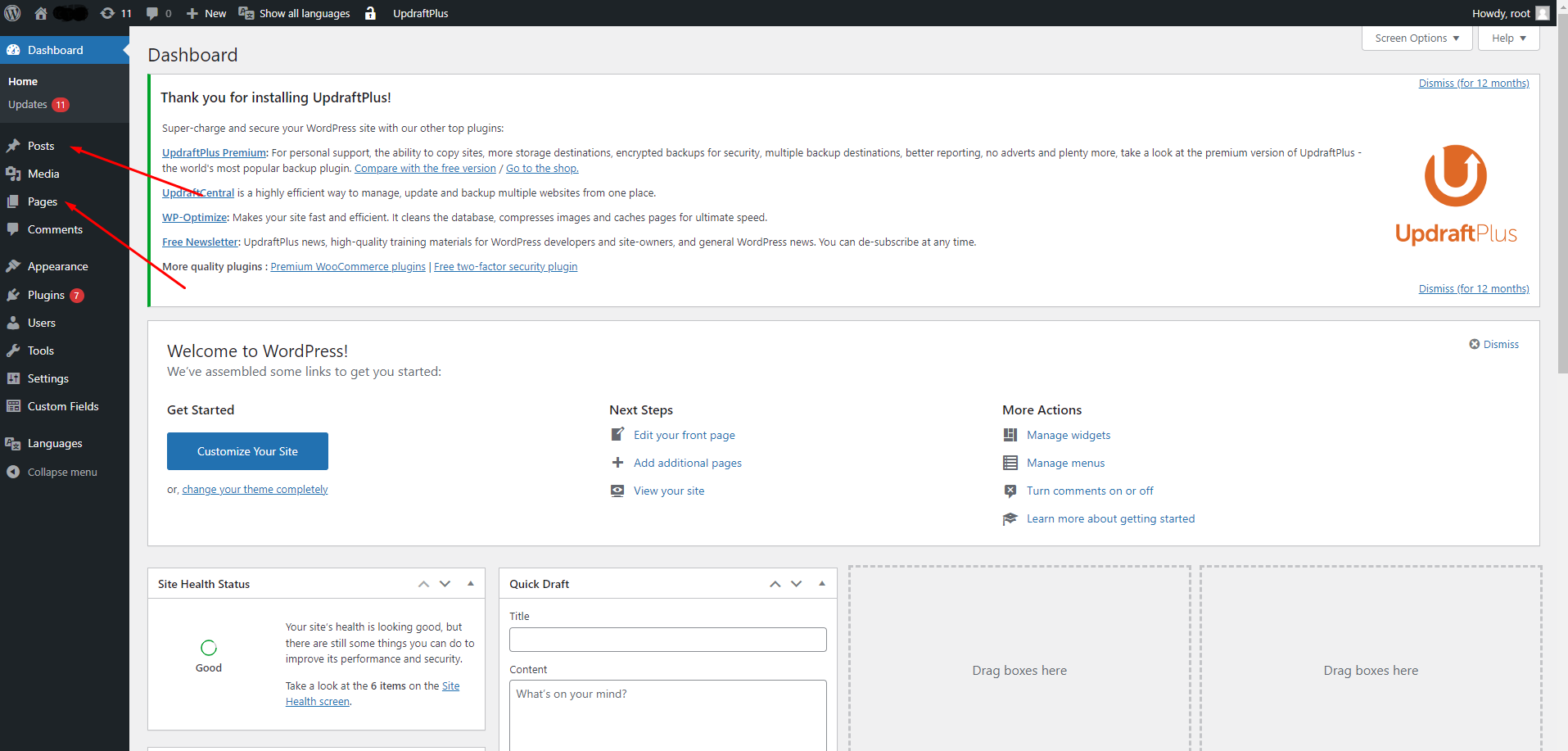Click the updates refresh icon showing 11
The height and width of the screenshot is (751, 1568).
[x=107, y=13]
